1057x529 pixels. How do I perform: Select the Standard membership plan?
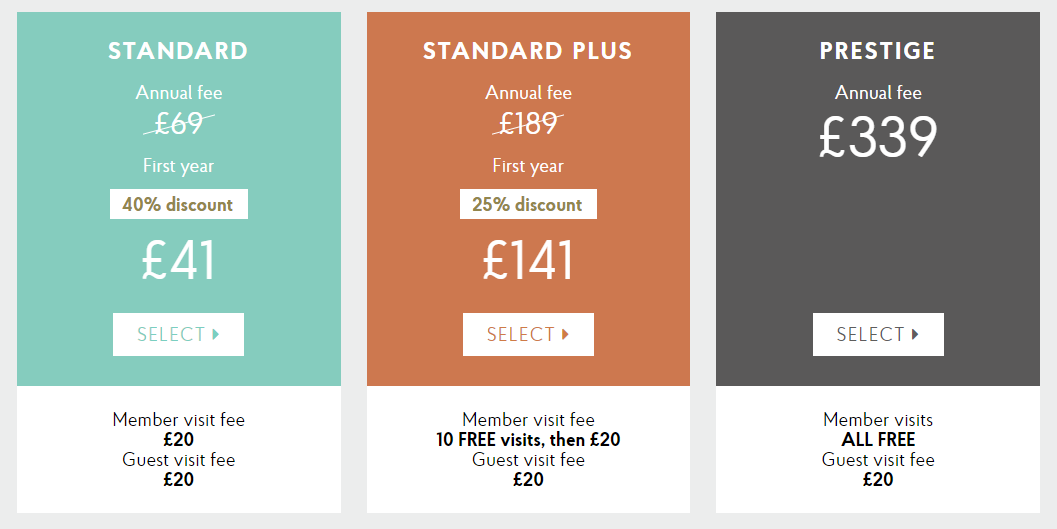(178, 334)
